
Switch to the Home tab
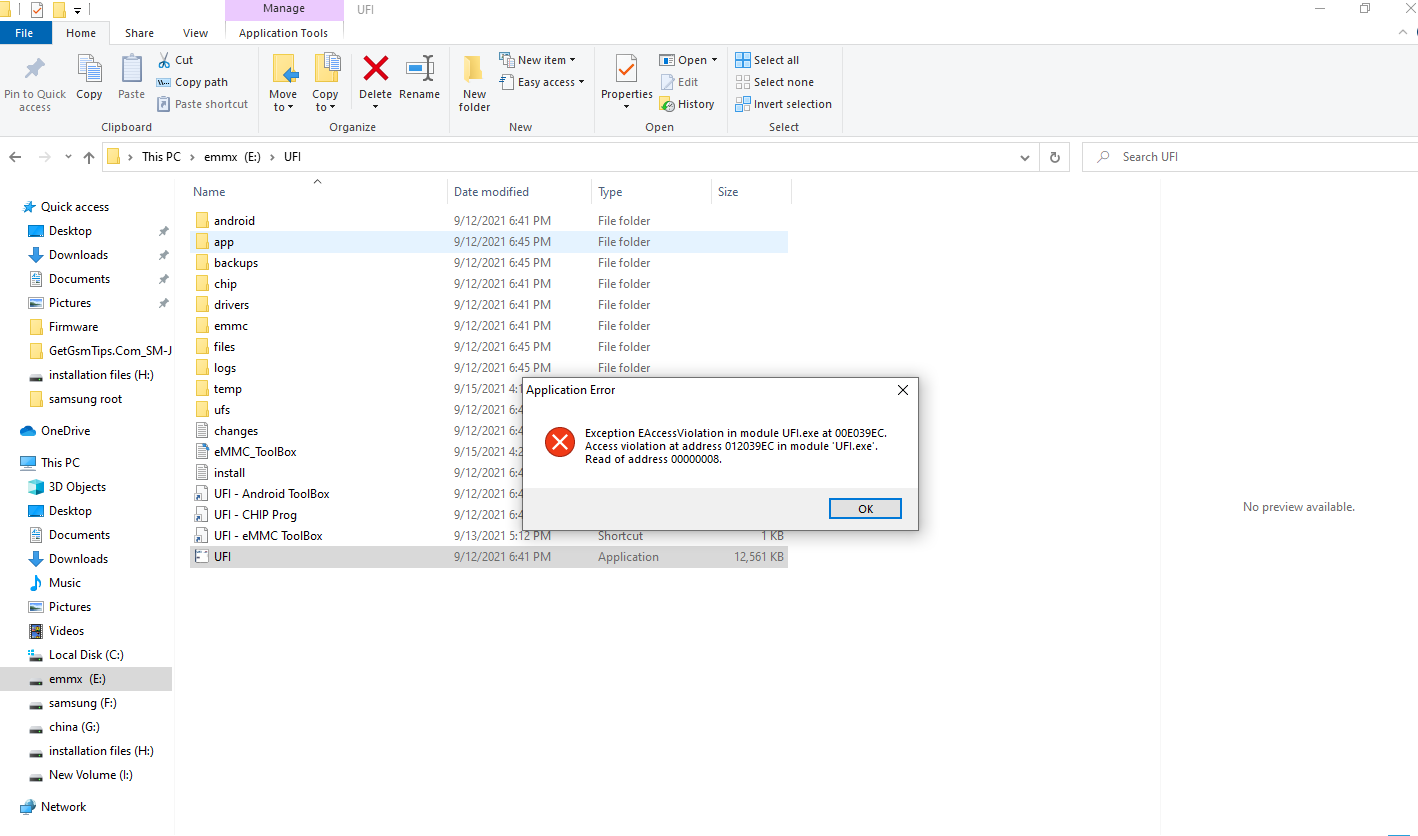[x=81, y=33]
